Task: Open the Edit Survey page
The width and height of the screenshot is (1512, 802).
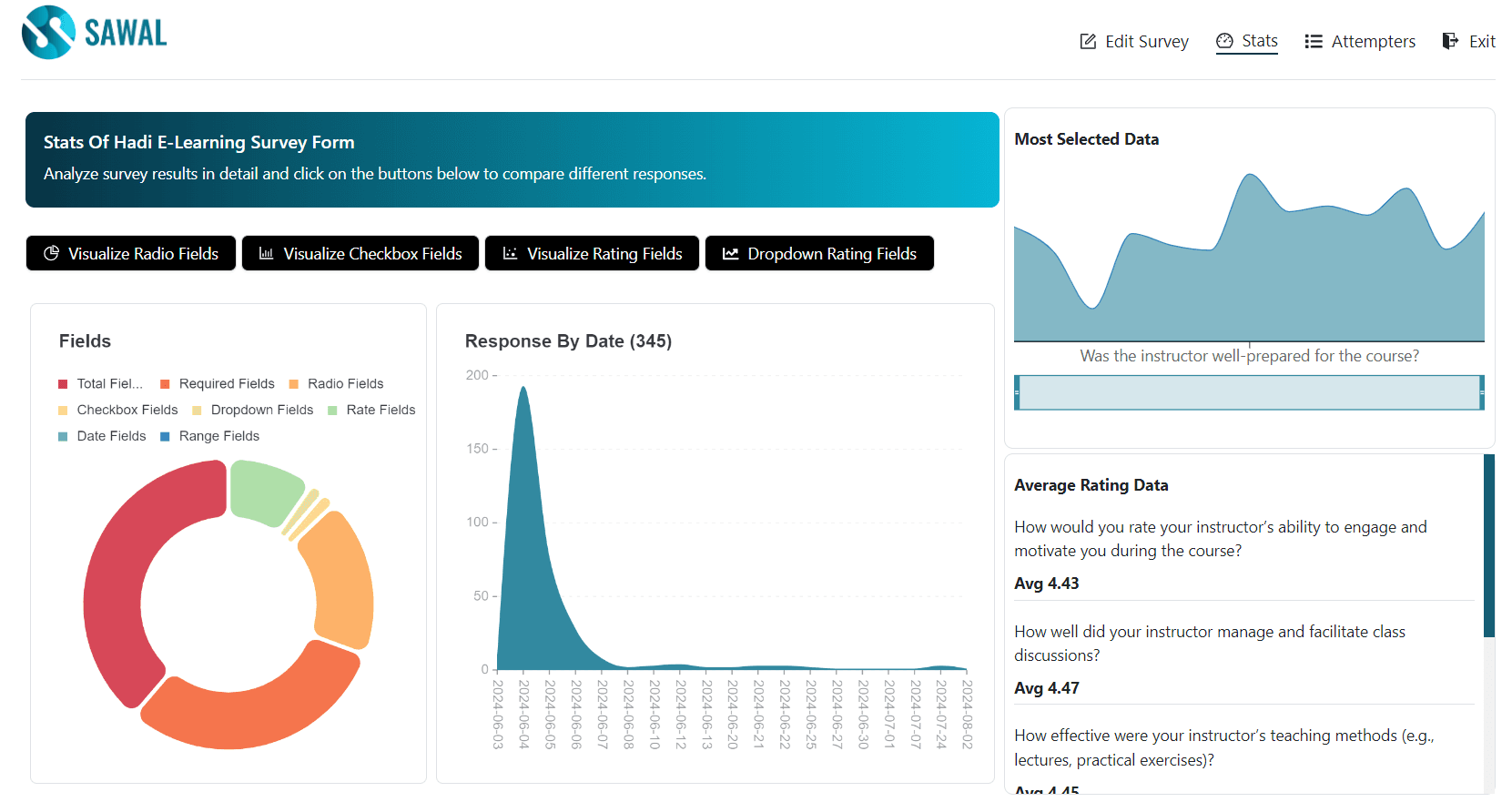Action: 1134,41
